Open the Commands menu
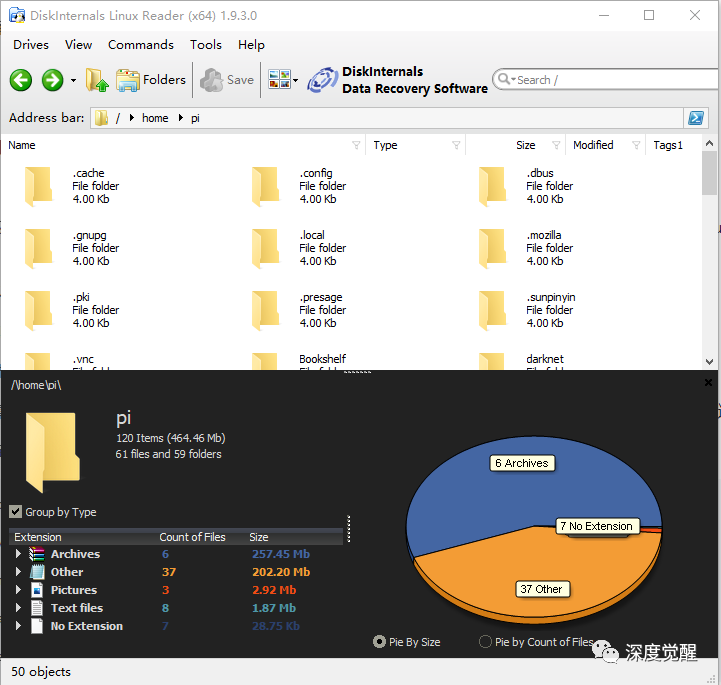 click(141, 45)
